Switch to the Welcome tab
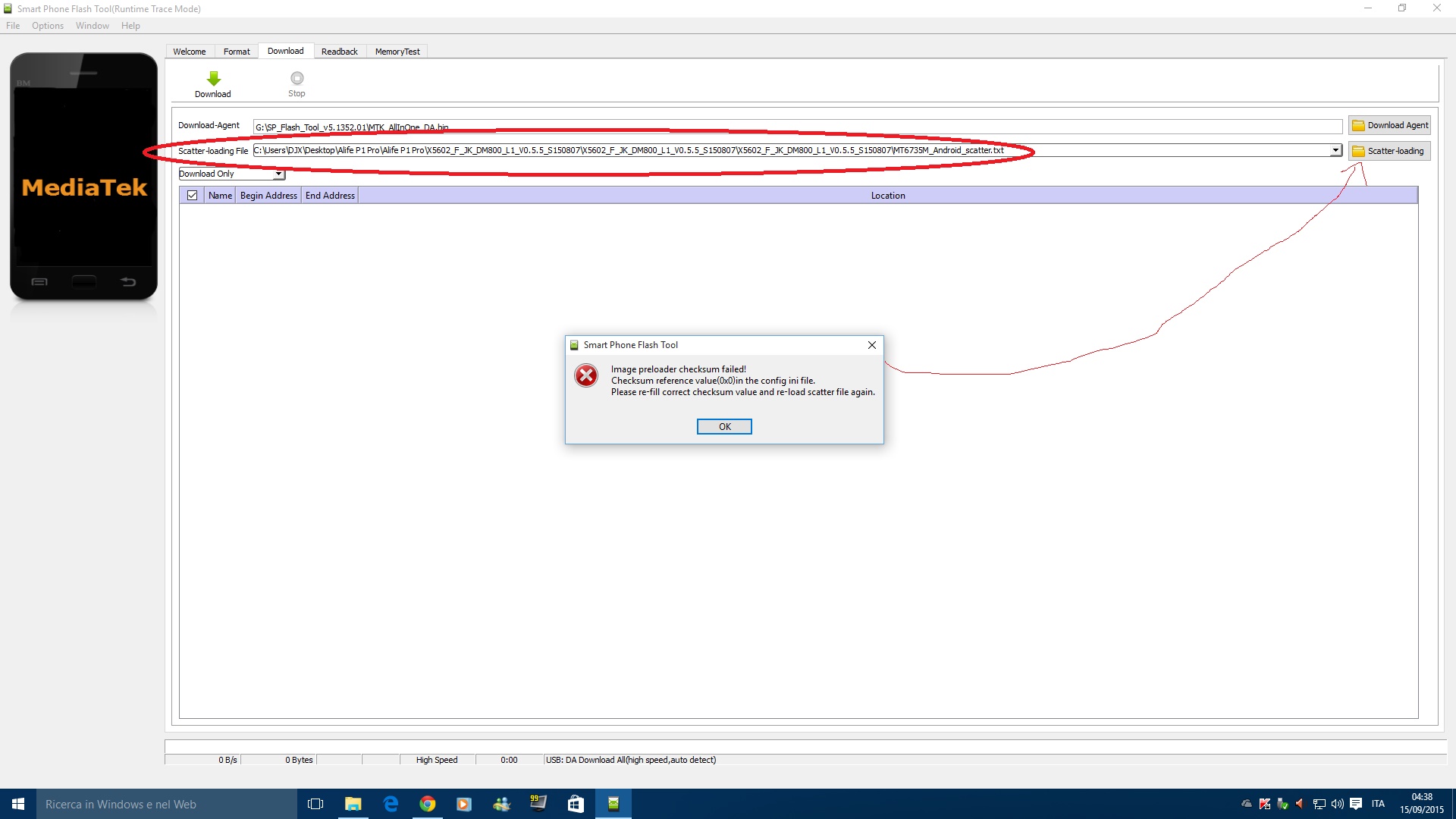The width and height of the screenshot is (1456, 819). coord(189,52)
